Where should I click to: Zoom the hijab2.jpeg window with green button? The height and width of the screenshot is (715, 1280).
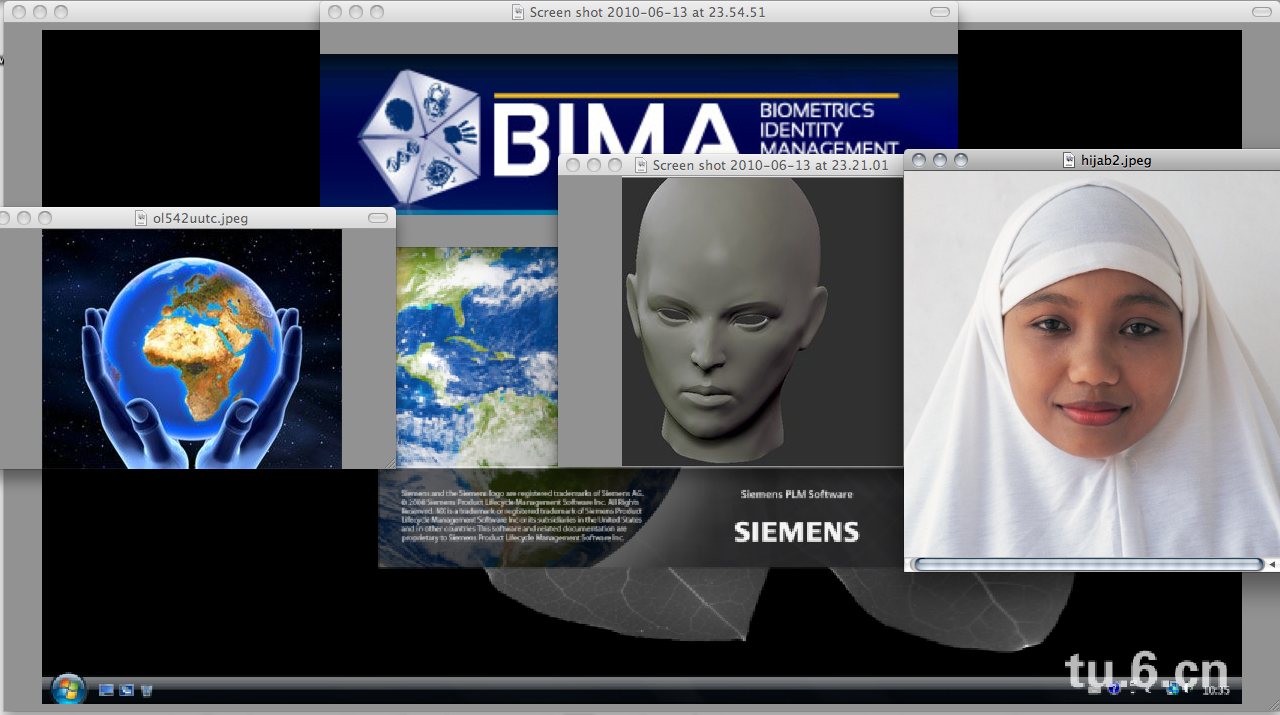coord(961,160)
